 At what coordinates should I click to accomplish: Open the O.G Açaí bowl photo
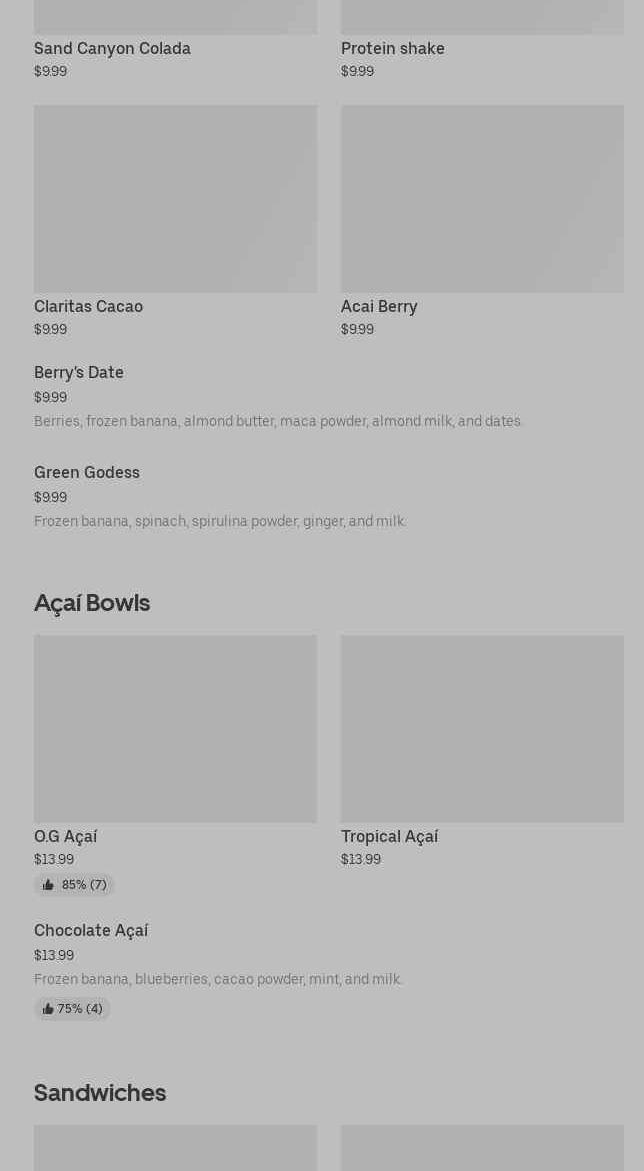tap(175, 728)
